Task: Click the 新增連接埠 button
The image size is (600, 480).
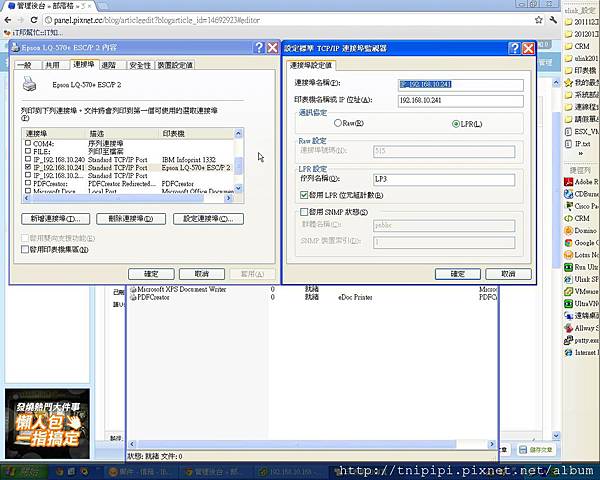Action: click(x=55, y=219)
